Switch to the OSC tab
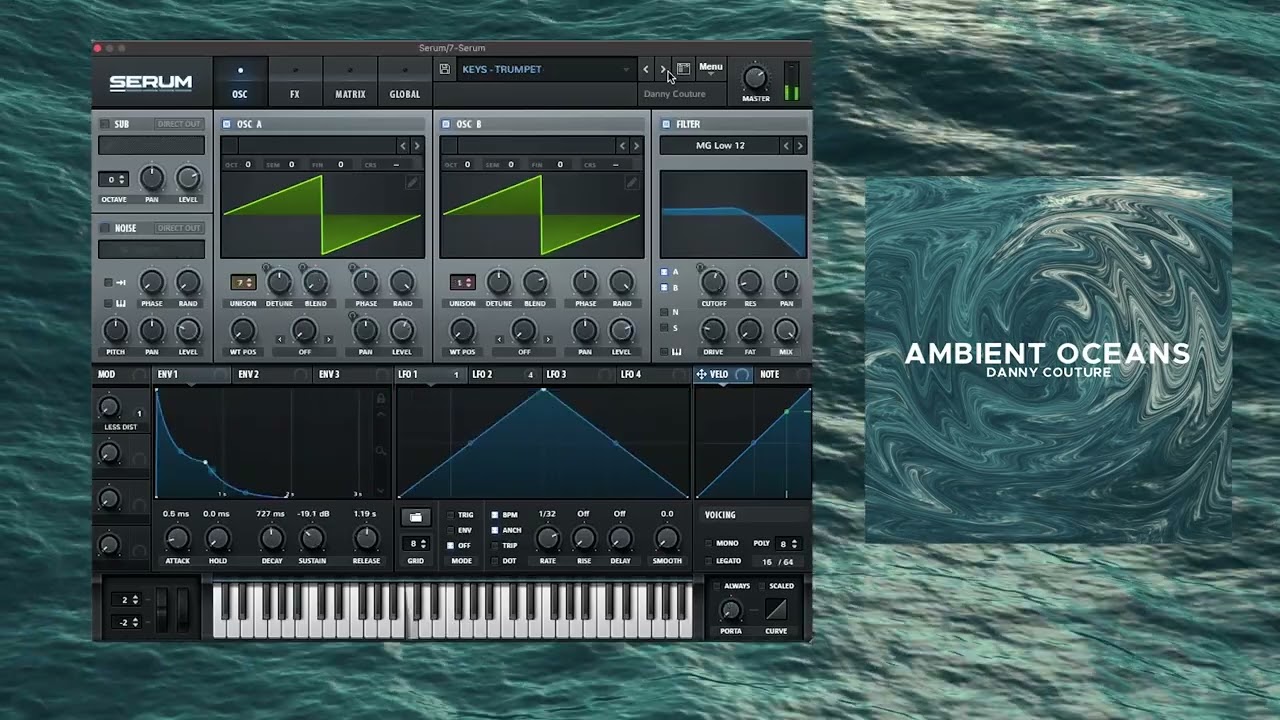This screenshot has width=1280, height=720. coord(240,82)
